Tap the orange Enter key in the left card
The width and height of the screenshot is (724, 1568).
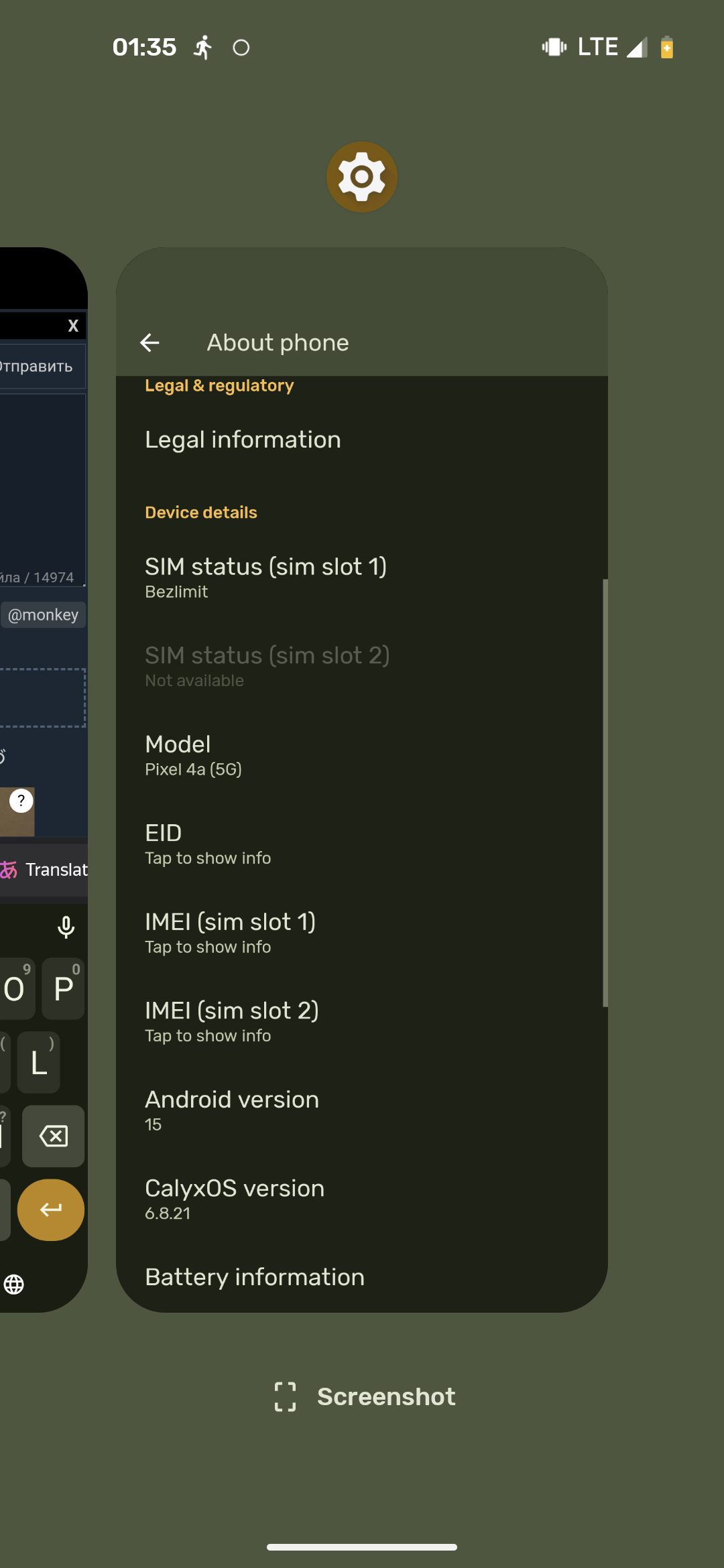coord(51,1210)
